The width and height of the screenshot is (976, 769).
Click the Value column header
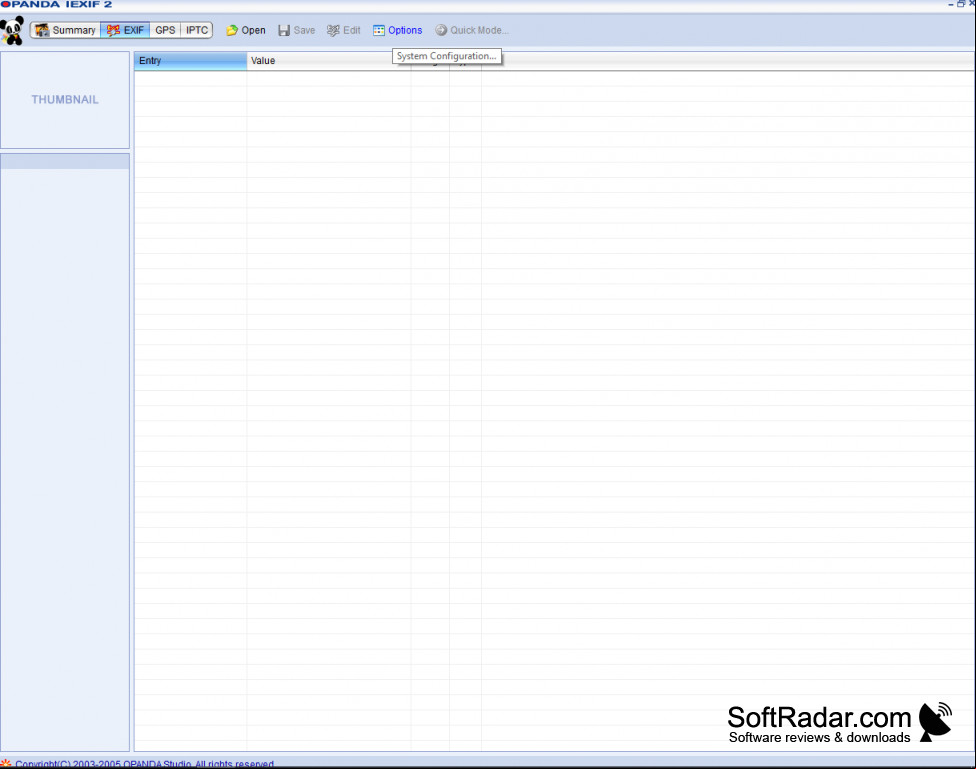(x=329, y=60)
